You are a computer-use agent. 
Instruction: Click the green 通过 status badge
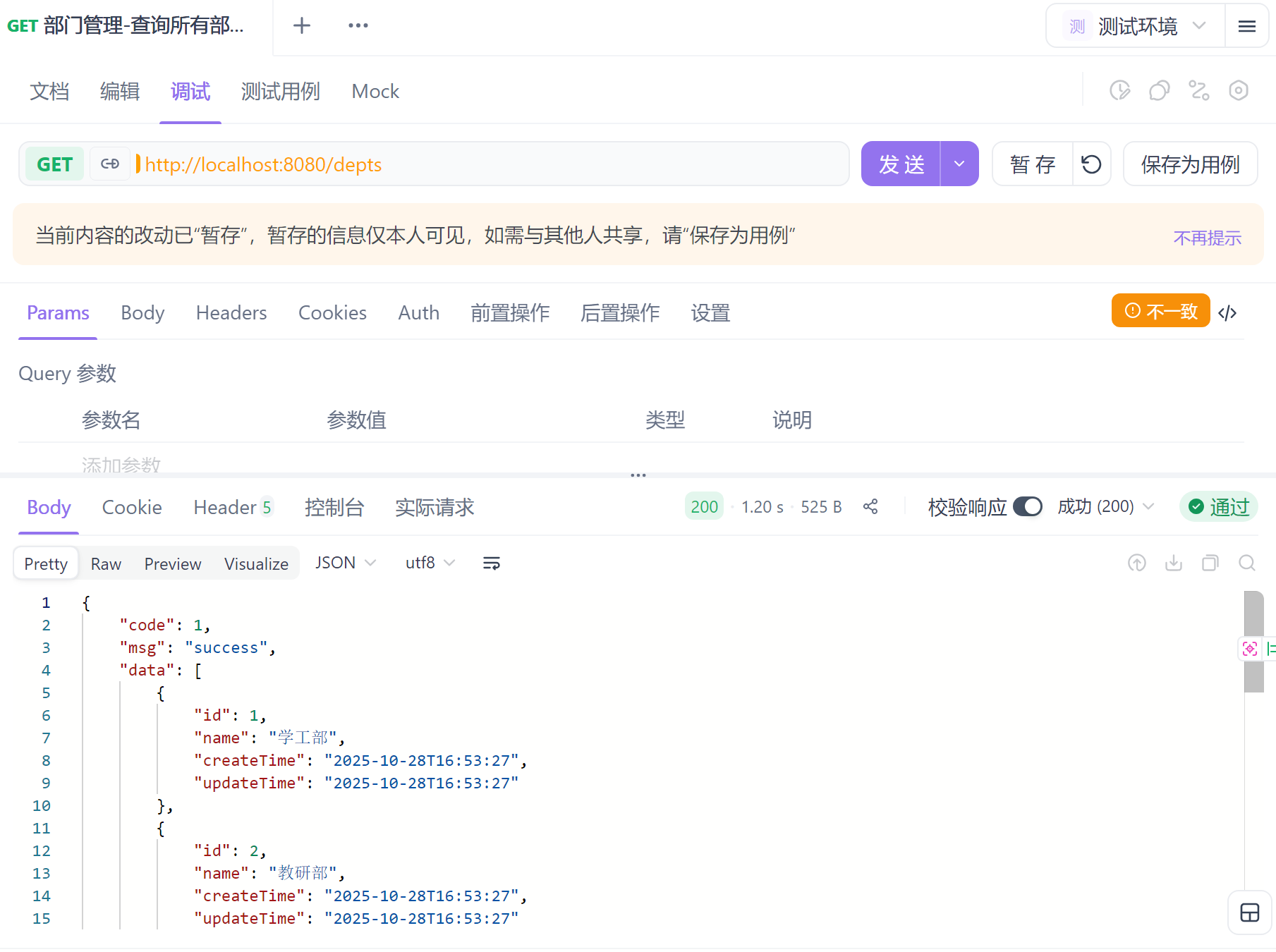pyautogui.click(x=1218, y=506)
